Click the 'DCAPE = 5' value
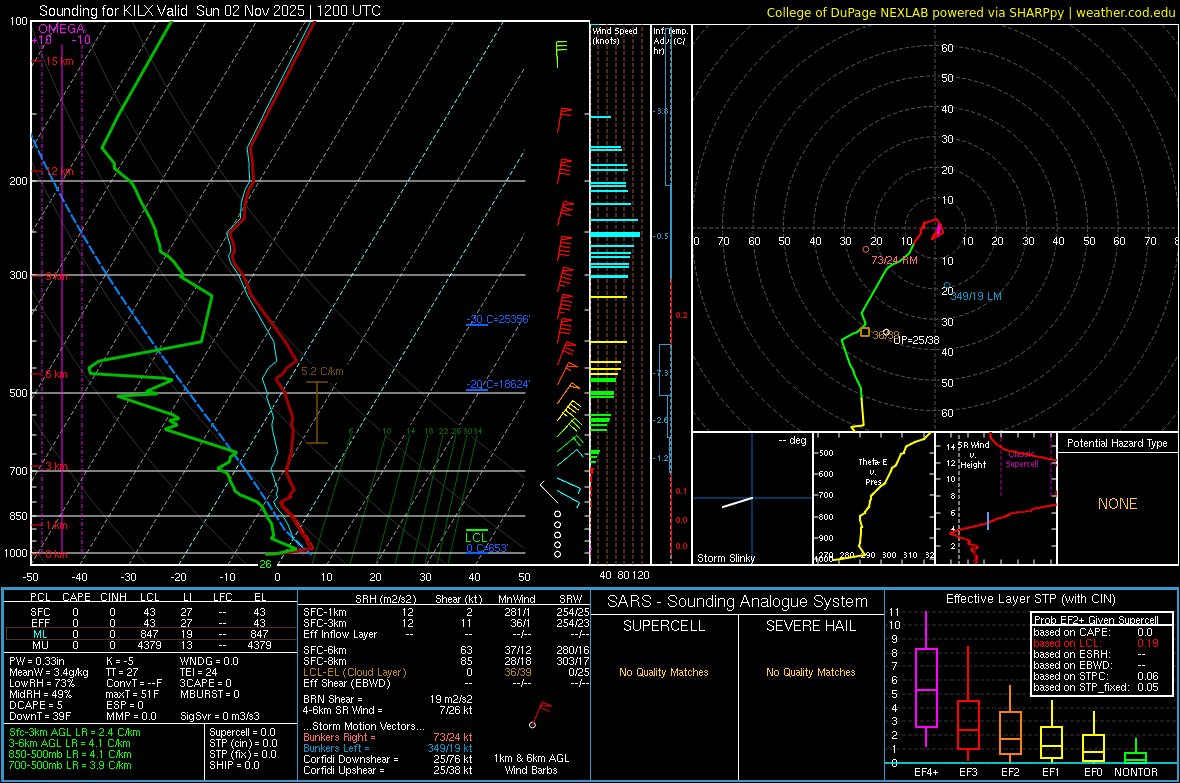Image resolution: width=1180 pixels, height=783 pixels. [36, 705]
